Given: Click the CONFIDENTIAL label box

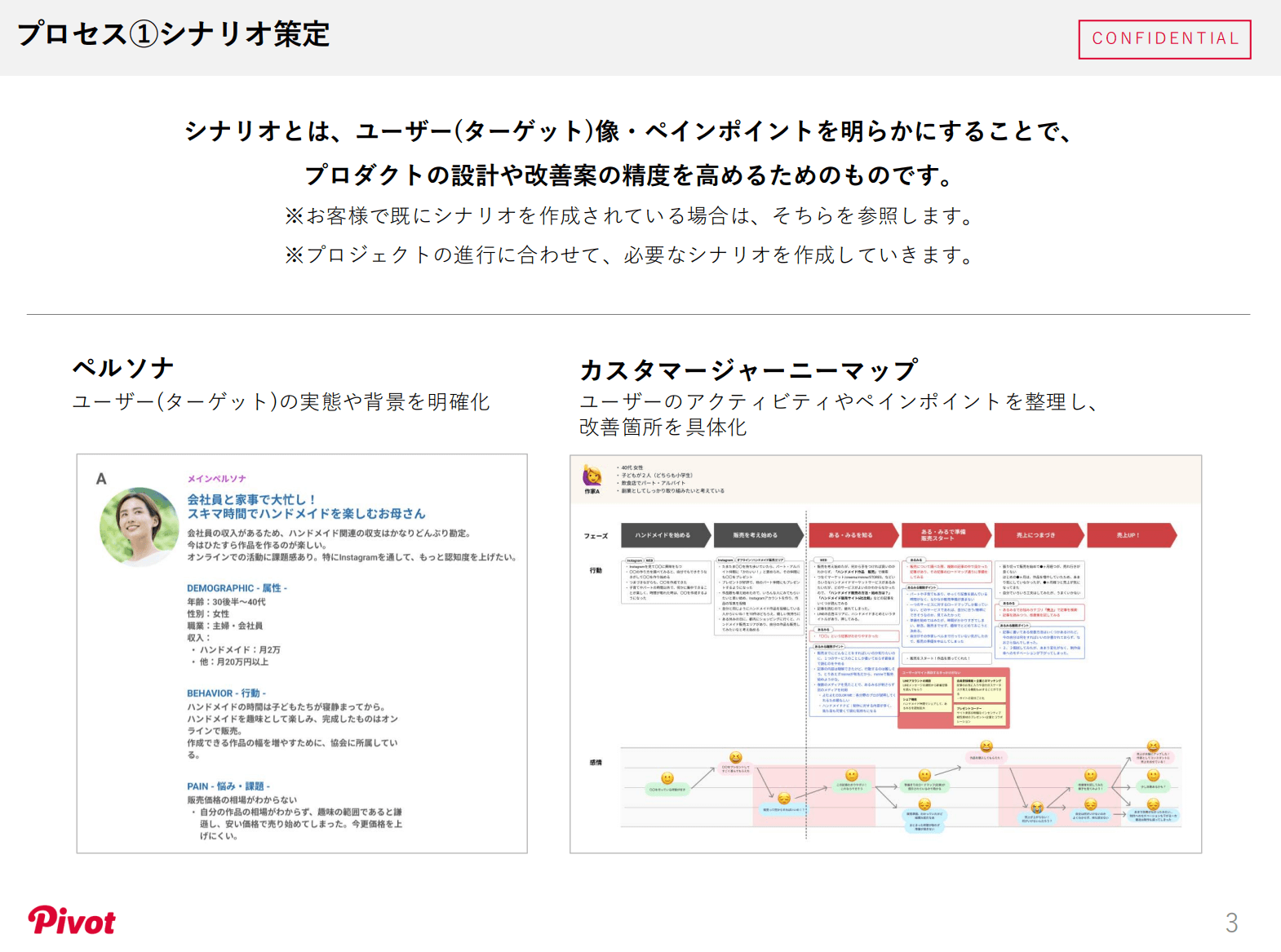Looking at the screenshot, I should coord(1164,39).
